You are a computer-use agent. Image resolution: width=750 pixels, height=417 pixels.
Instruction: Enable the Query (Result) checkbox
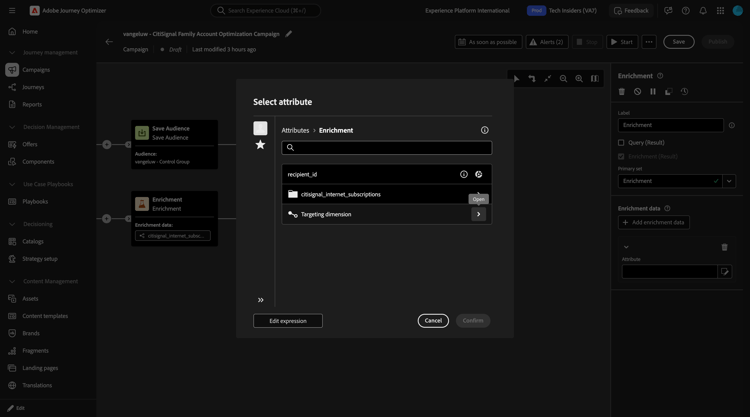(621, 143)
